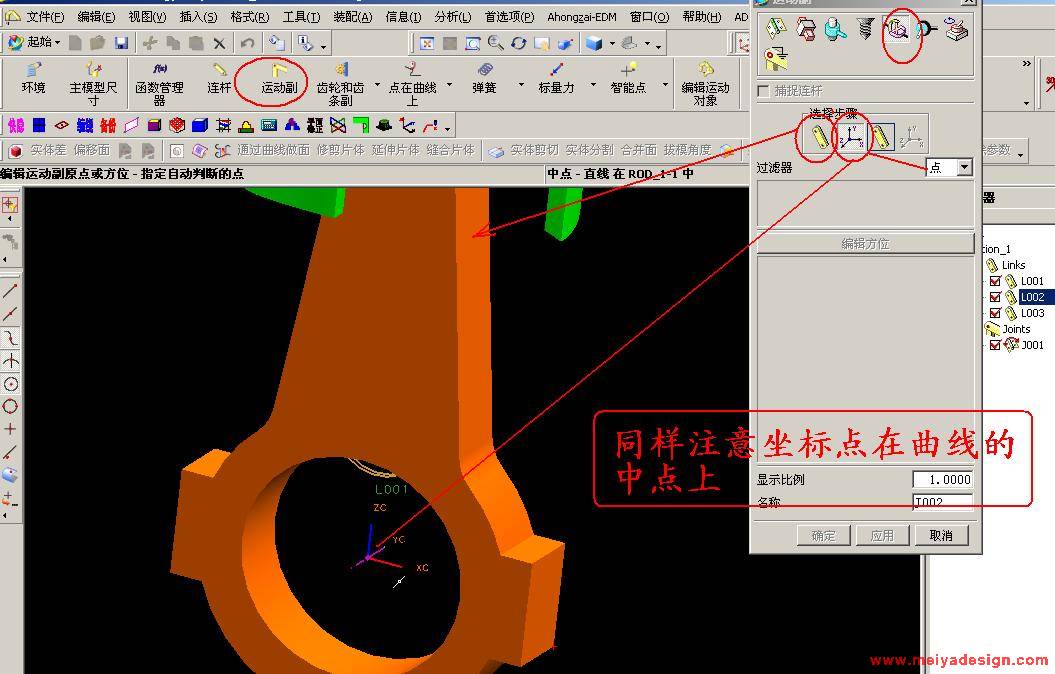Enable the 捕捉连杆 snap links checkbox

click(x=764, y=91)
